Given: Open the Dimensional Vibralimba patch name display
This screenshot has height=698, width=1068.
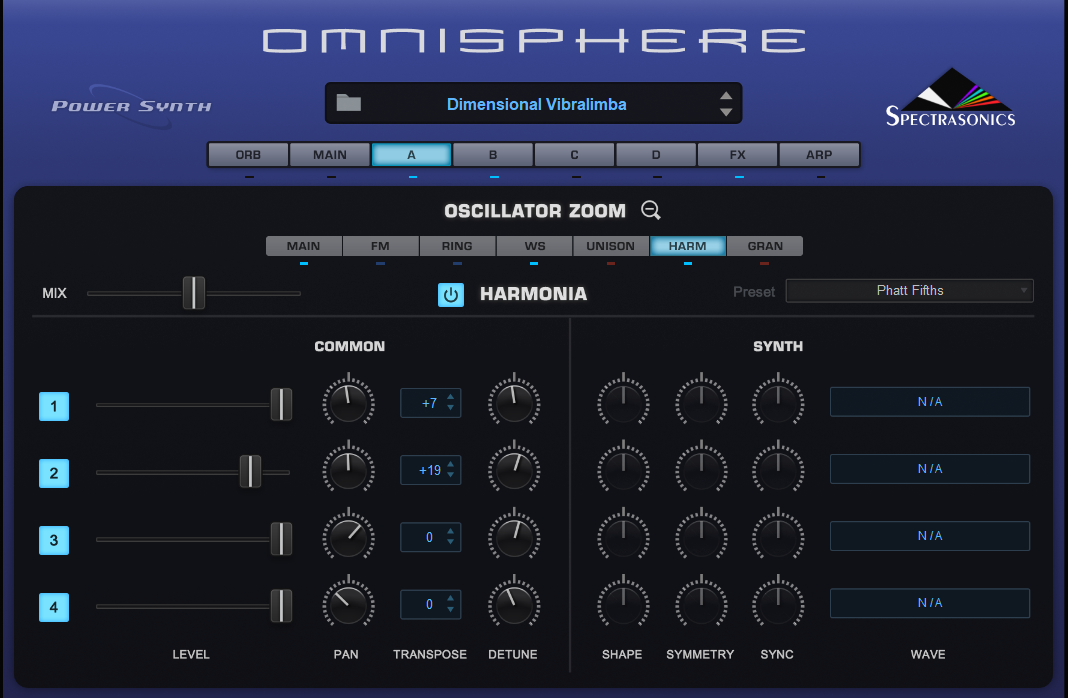Looking at the screenshot, I should point(536,104).
